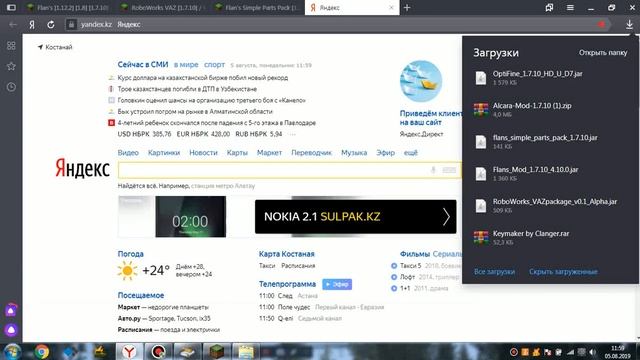Open the downloads arrow icon in toolbar

tap(629, 24)
